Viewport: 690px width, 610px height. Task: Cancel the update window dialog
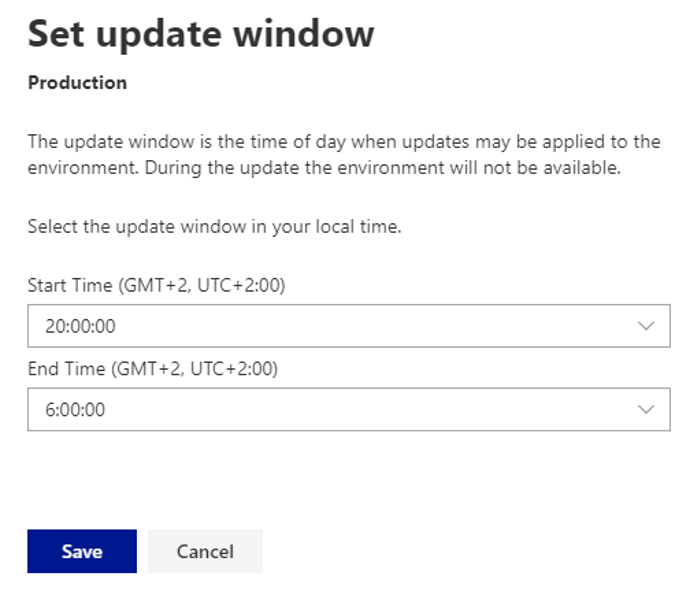pos(205,551)
